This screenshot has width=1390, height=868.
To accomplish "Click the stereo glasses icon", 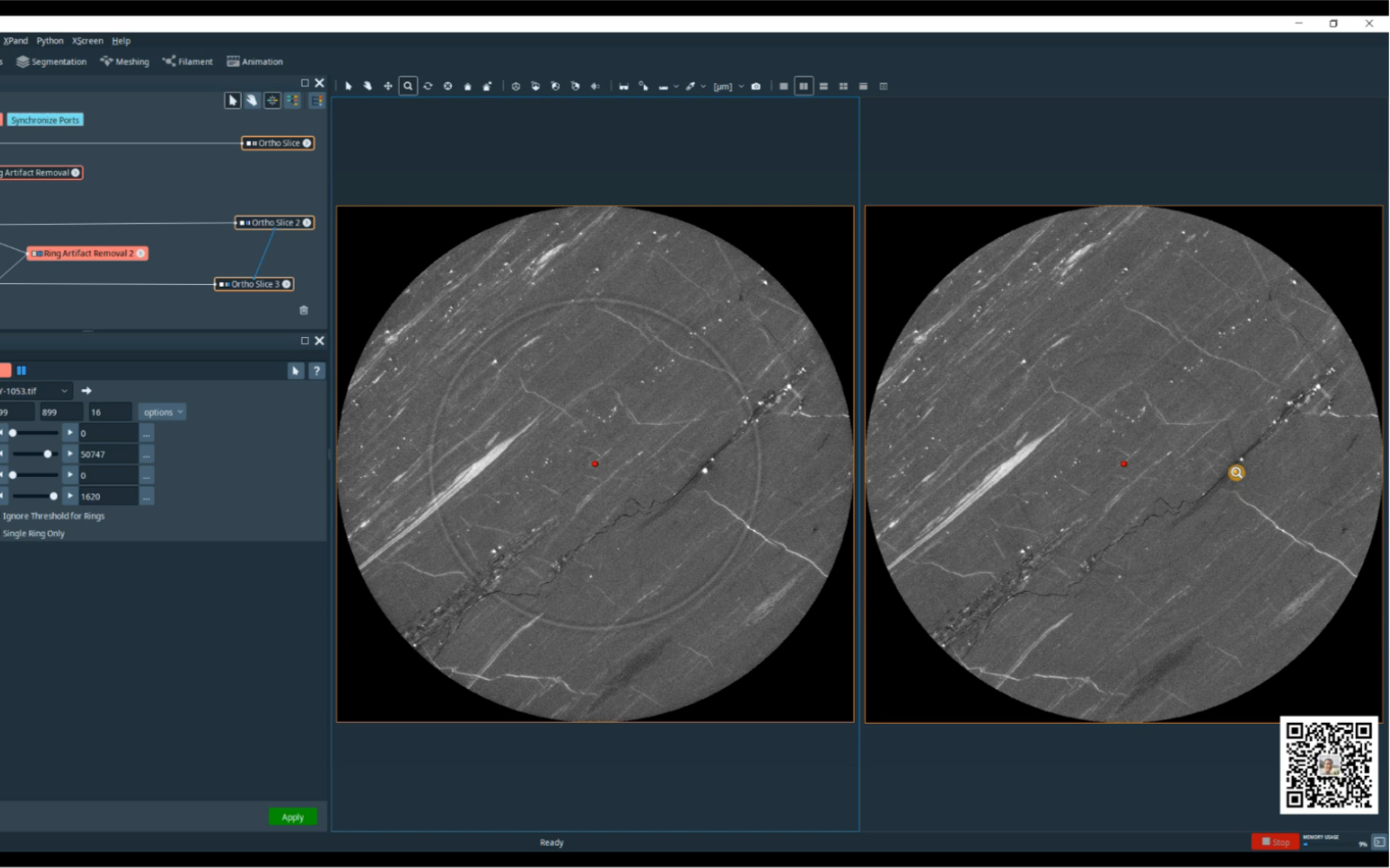I will [623, 86].
